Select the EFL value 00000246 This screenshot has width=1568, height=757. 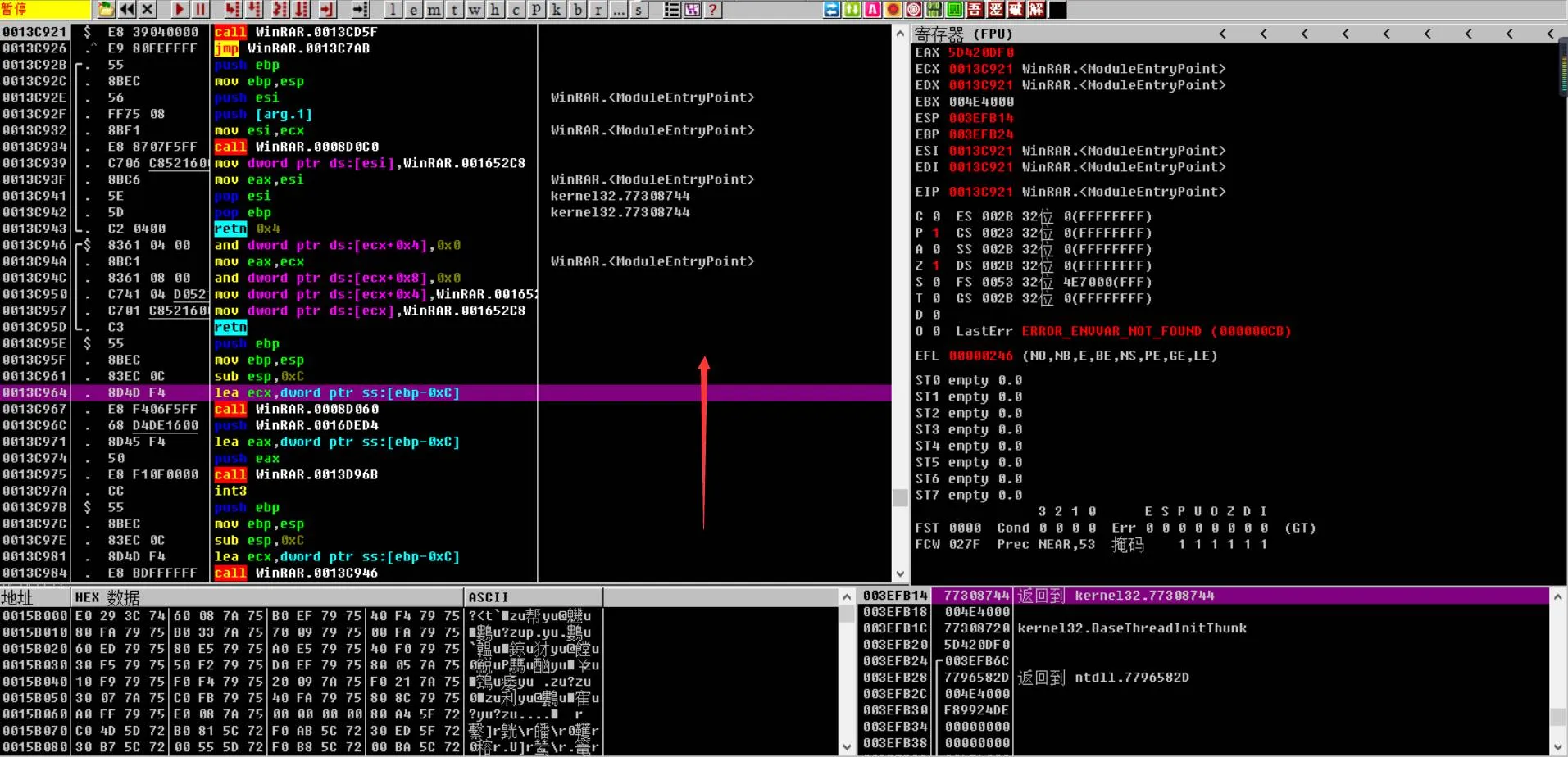pos(981,356)
